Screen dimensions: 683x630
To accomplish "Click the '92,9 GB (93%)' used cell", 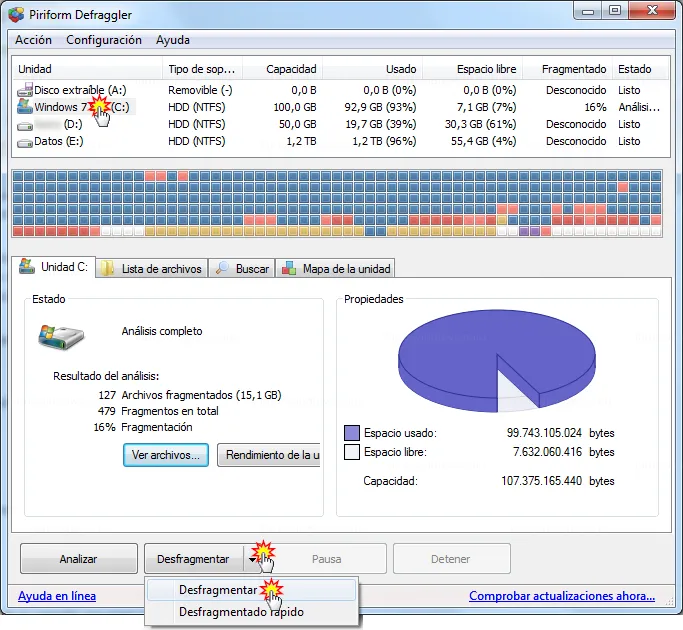I will pos(380,107).
